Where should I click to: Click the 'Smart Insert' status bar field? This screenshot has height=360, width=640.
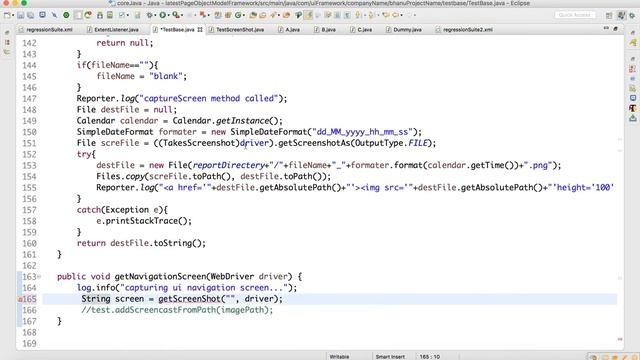point(390,357)
